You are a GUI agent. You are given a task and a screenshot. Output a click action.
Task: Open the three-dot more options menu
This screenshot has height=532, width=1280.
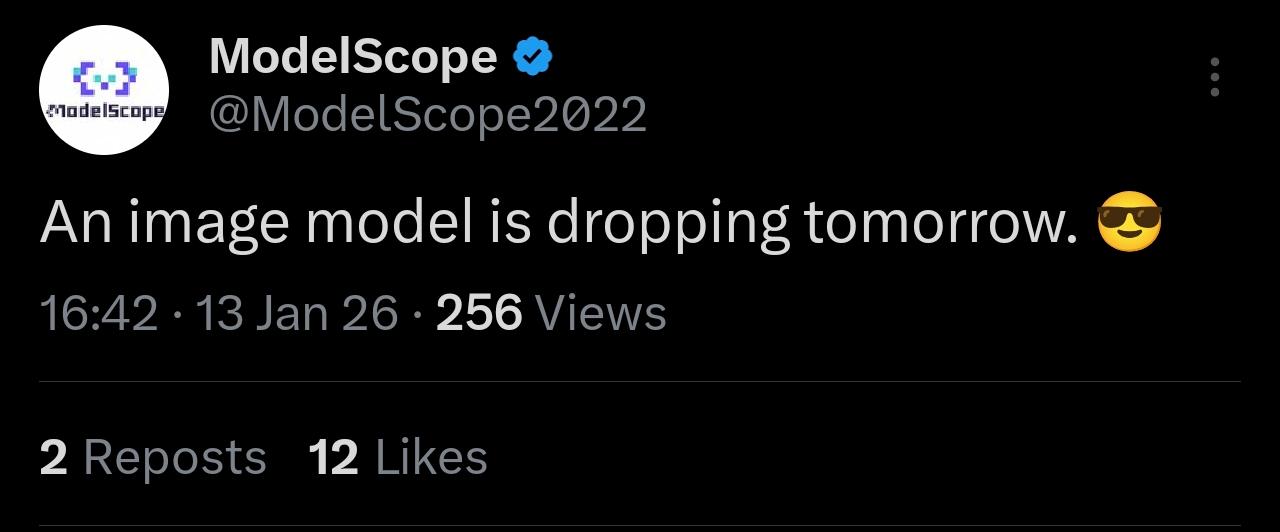point(1214,77)
